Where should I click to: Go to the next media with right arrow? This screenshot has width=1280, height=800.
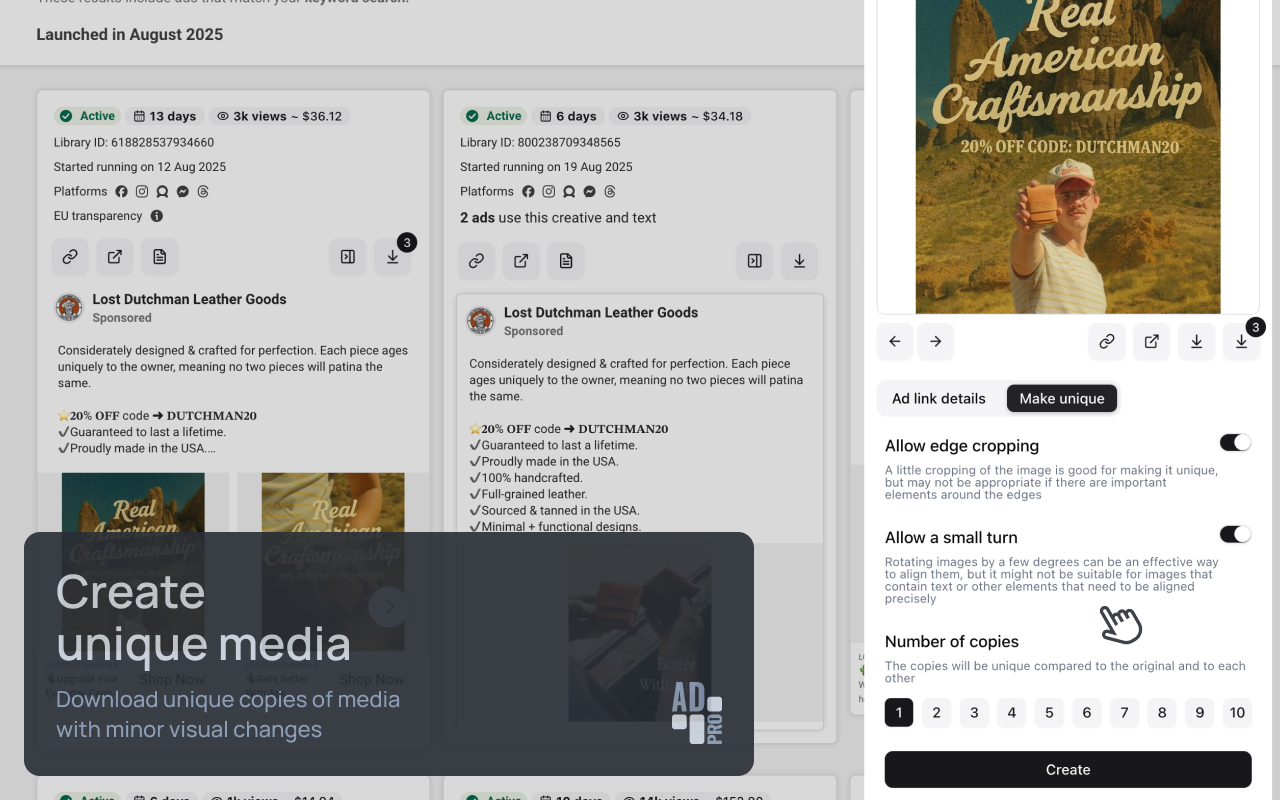[x=935, y=341]
